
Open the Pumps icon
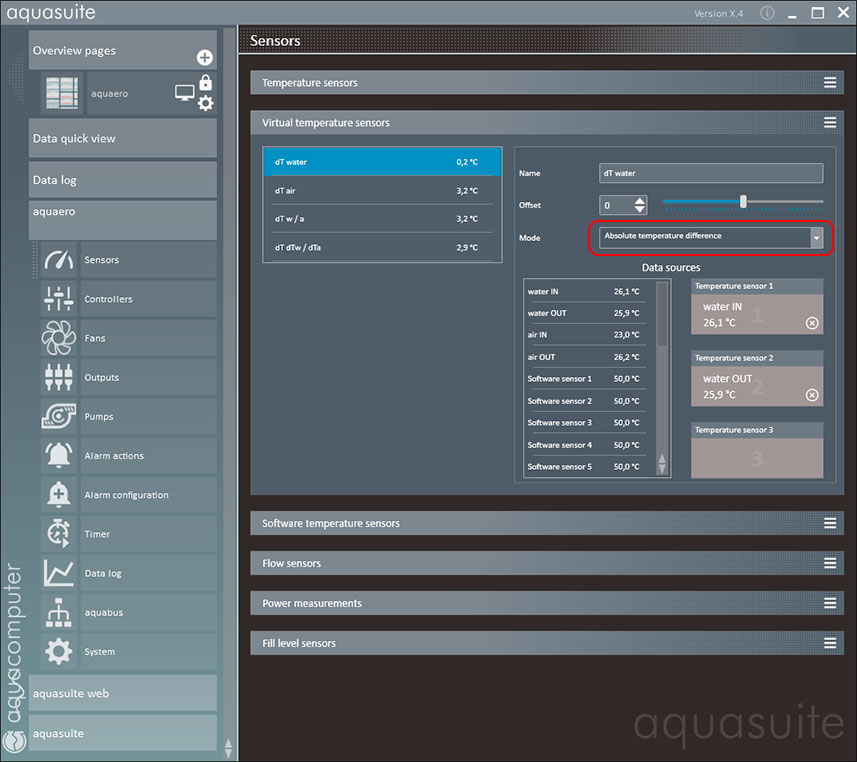point(59,416)
